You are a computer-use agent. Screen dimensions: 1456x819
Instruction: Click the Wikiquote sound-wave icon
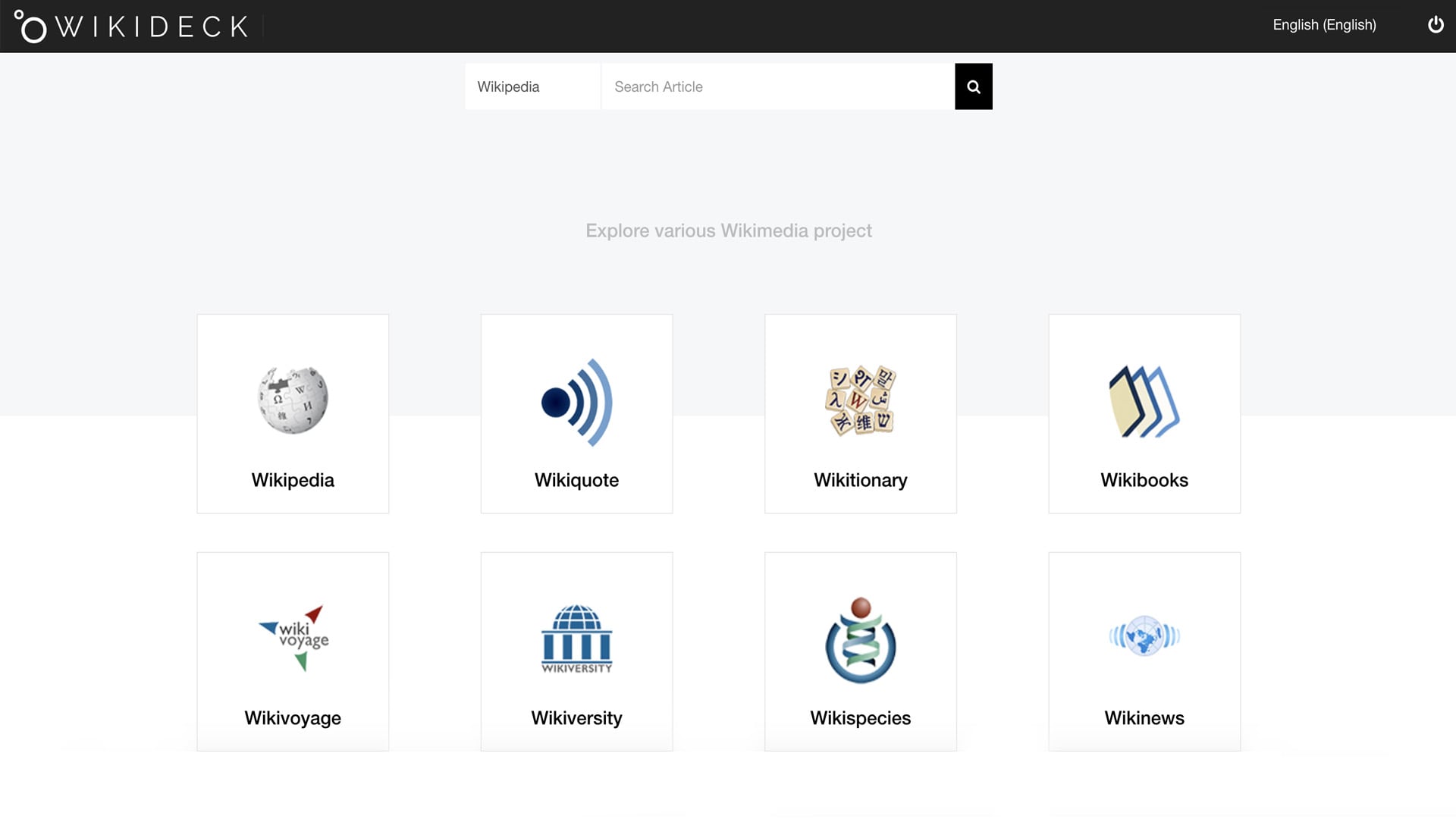pyautogui.click(x=576, y=403)
